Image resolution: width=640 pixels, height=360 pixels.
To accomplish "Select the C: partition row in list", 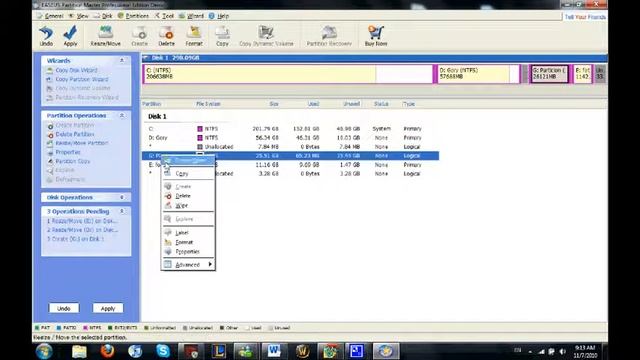I will pyautogui.click(x=290, y=129).
